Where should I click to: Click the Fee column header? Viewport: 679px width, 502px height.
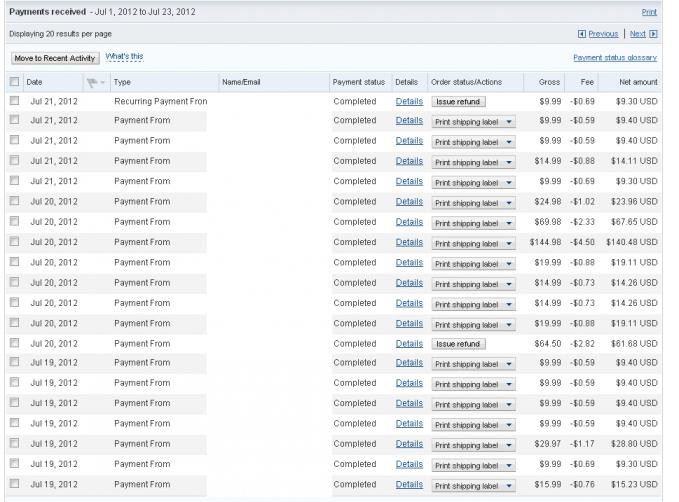(587, 82)
